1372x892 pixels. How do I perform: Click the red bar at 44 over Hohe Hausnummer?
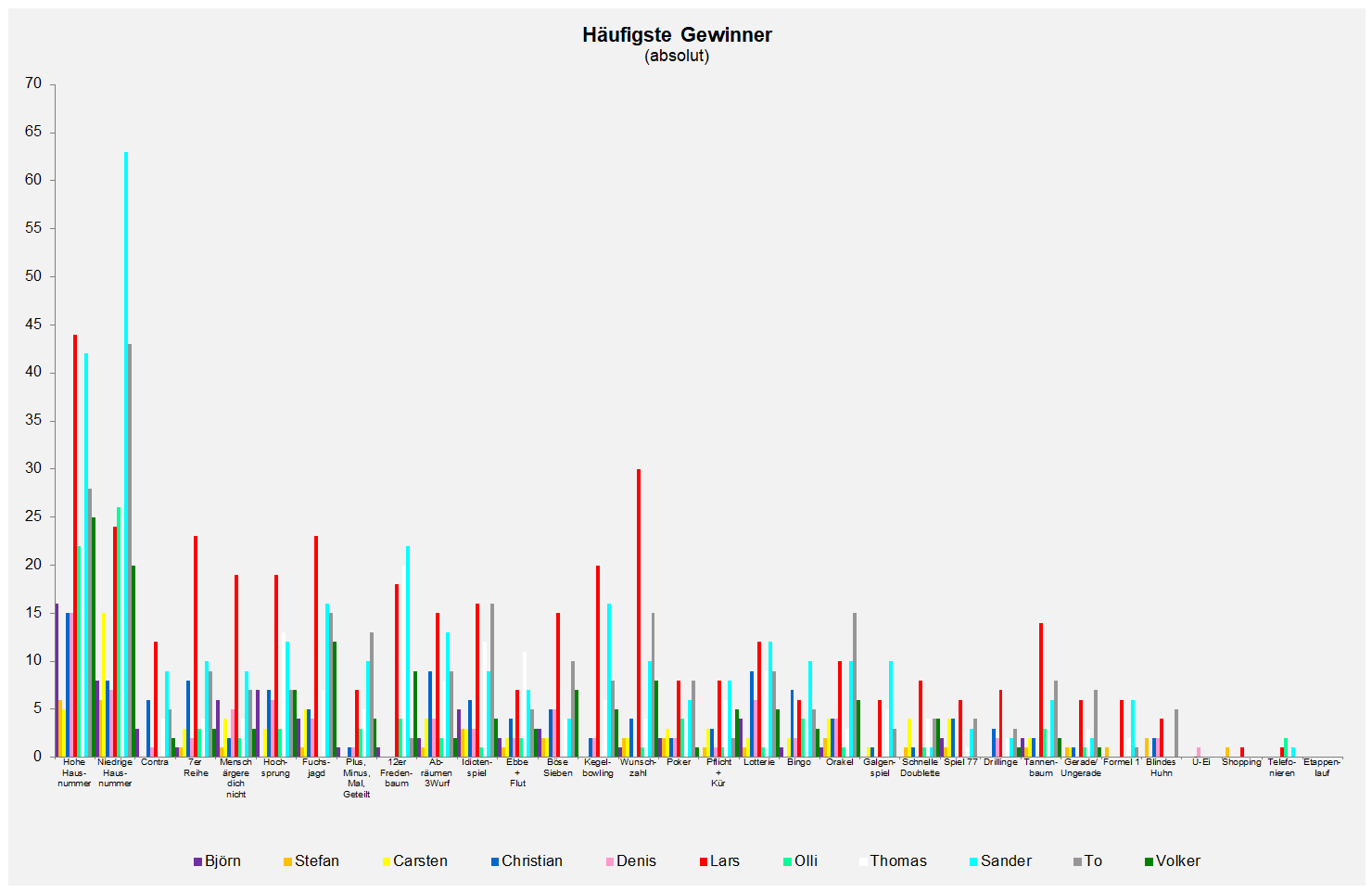point(75,545)
